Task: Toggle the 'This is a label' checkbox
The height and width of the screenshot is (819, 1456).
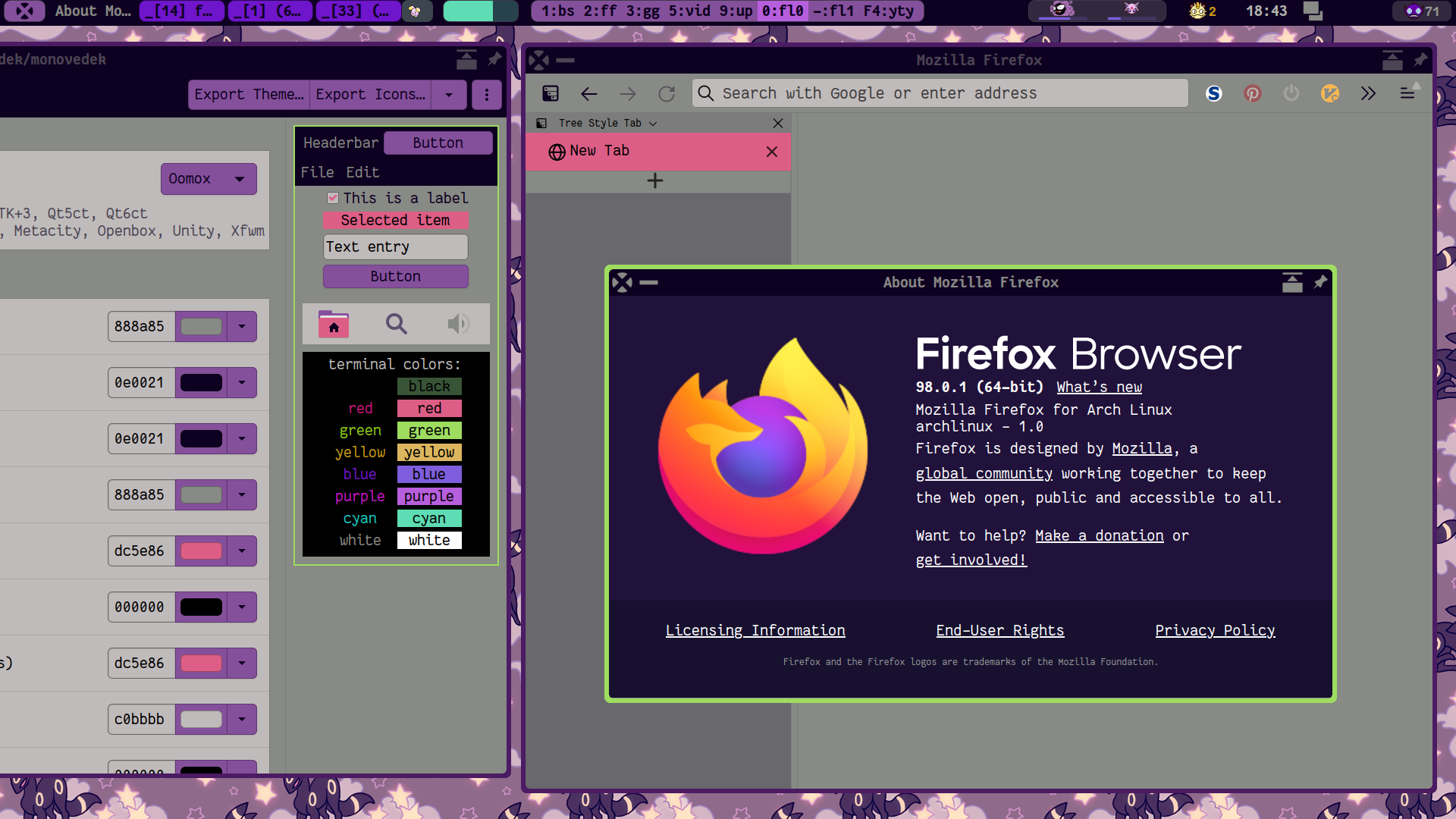Action: 333,197
